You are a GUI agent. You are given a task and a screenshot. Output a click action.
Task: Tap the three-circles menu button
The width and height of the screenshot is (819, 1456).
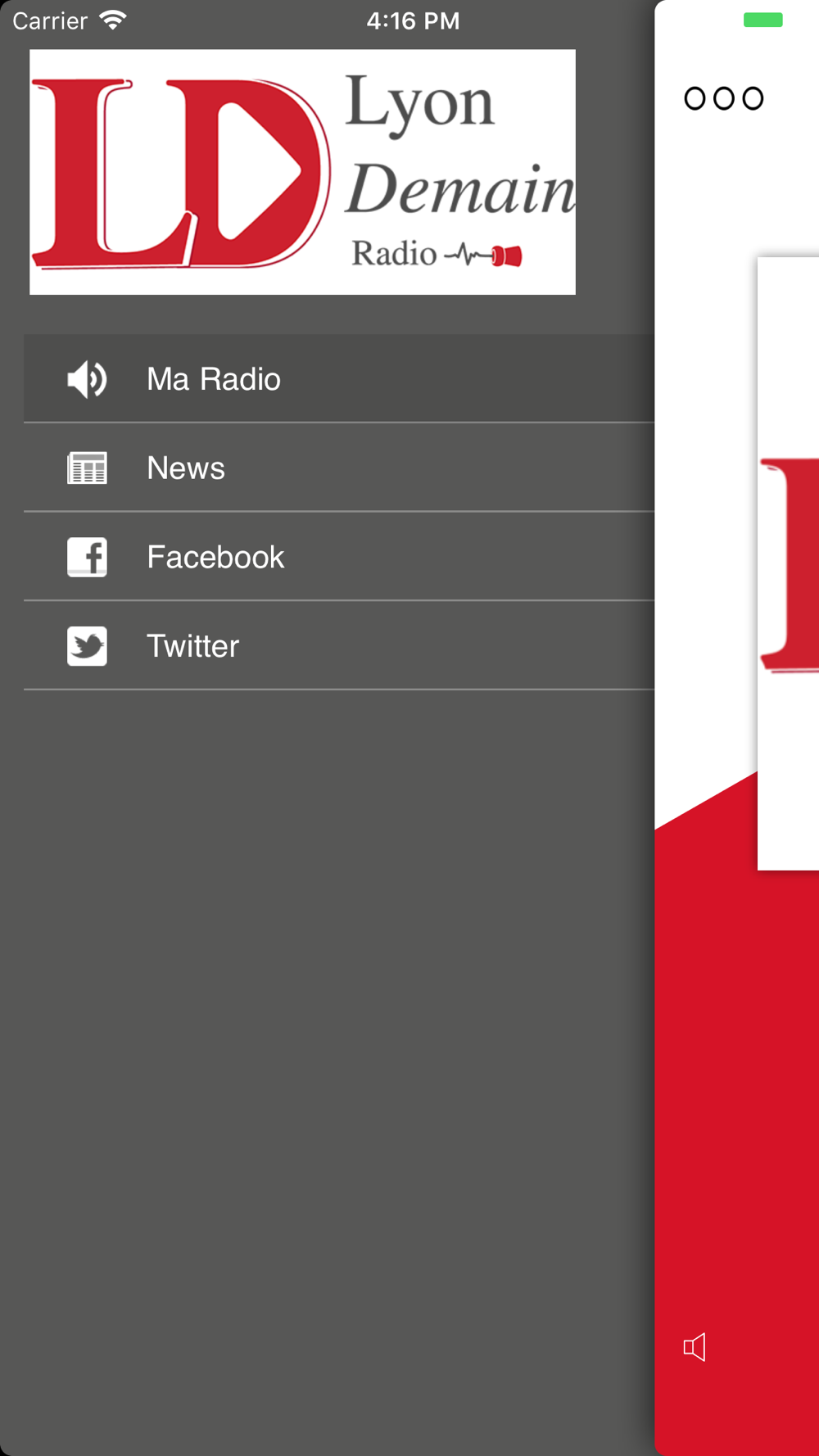724,98
